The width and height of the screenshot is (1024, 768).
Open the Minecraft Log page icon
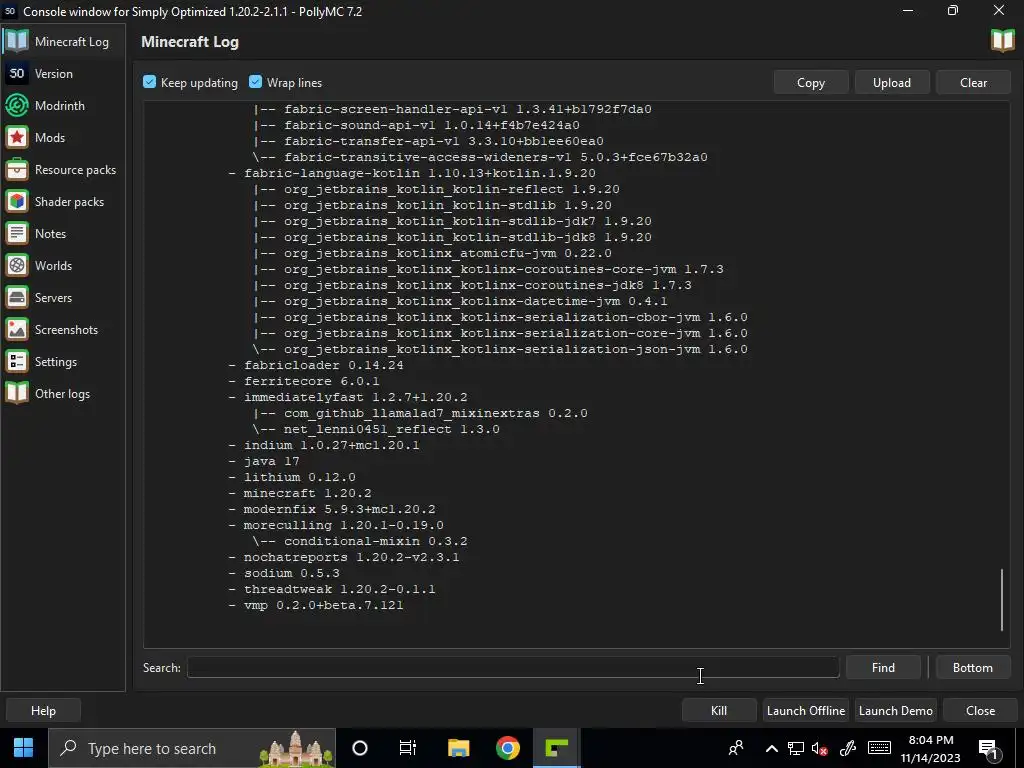(x=17, y=41)
